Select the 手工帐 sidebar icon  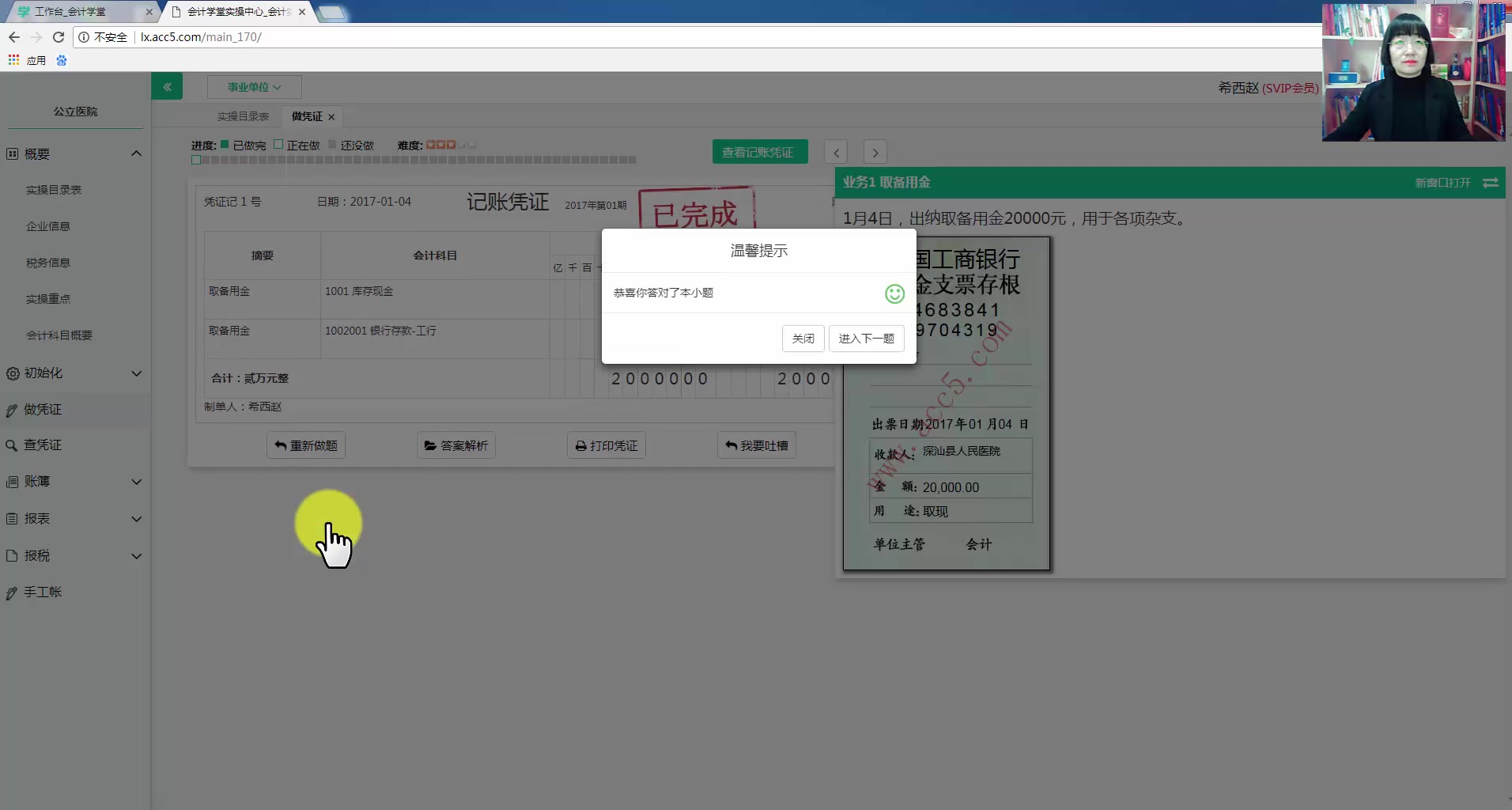click(11, 592)
